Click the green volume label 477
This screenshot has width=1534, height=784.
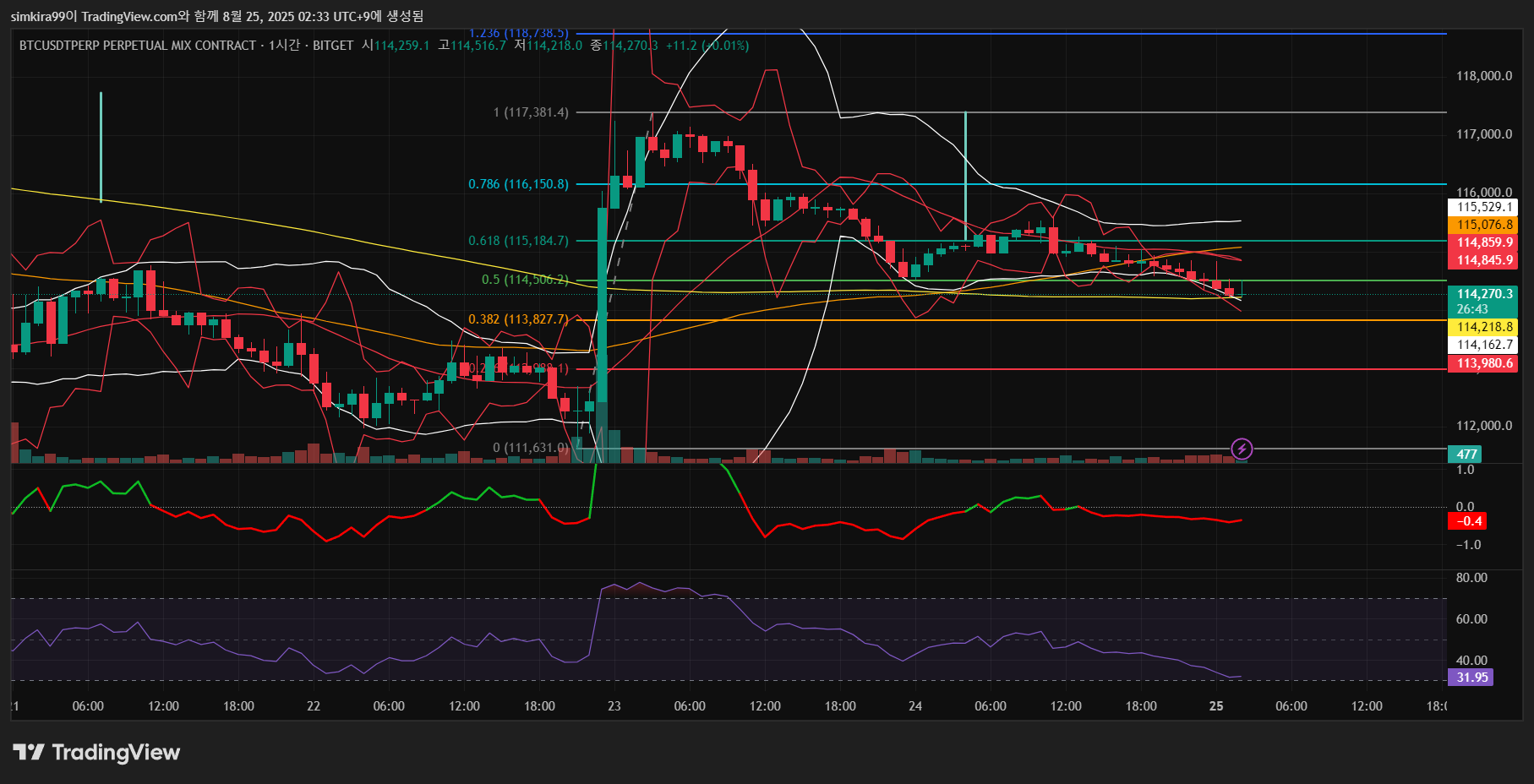tap(1466, 455)
